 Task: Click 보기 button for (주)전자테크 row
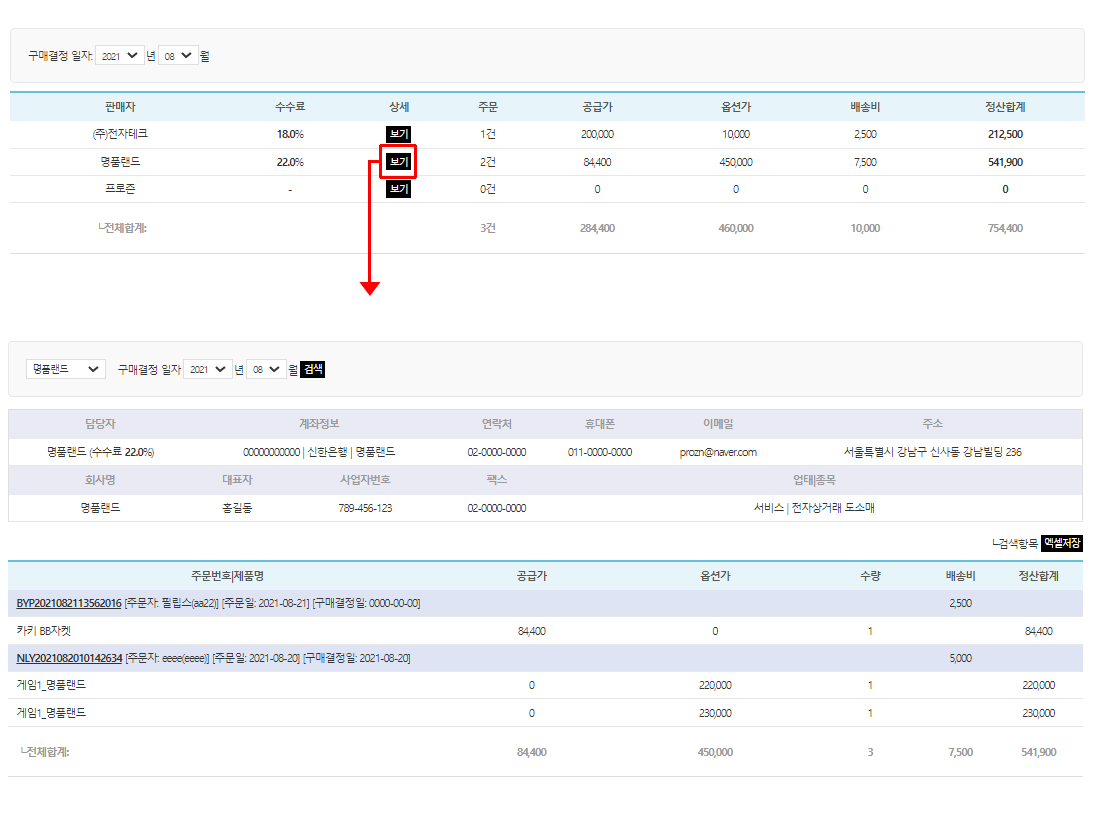point(399,134)
